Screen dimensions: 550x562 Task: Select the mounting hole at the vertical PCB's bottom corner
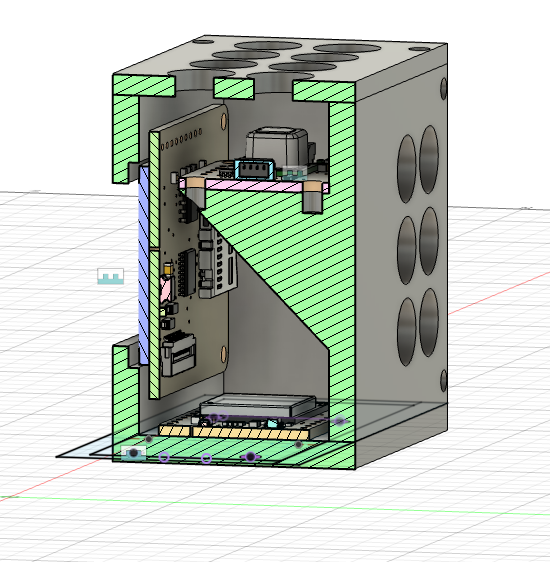224,354
